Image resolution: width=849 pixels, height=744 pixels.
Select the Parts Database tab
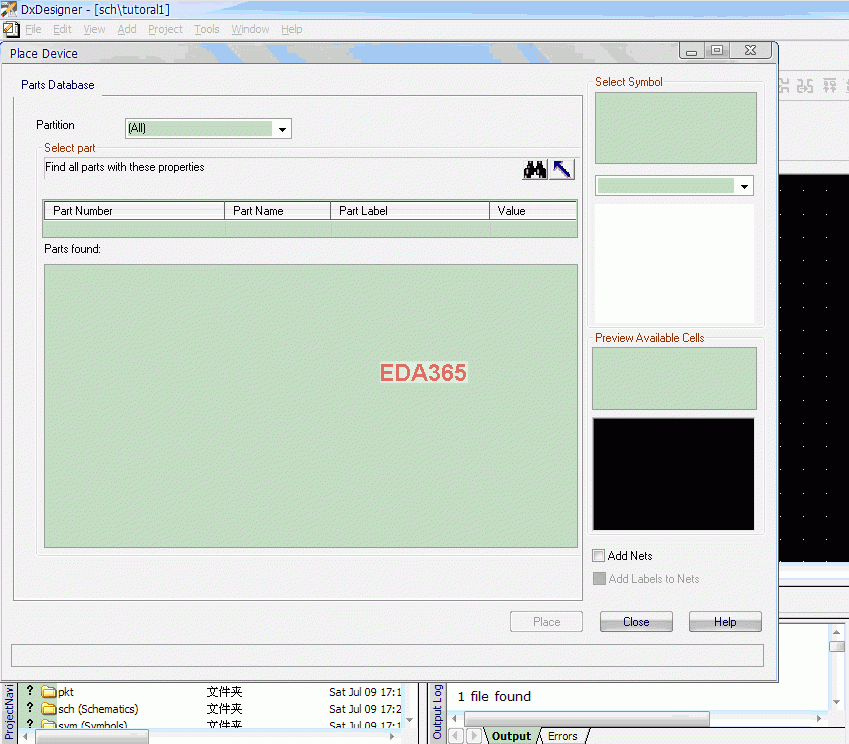tap(57, 85)
